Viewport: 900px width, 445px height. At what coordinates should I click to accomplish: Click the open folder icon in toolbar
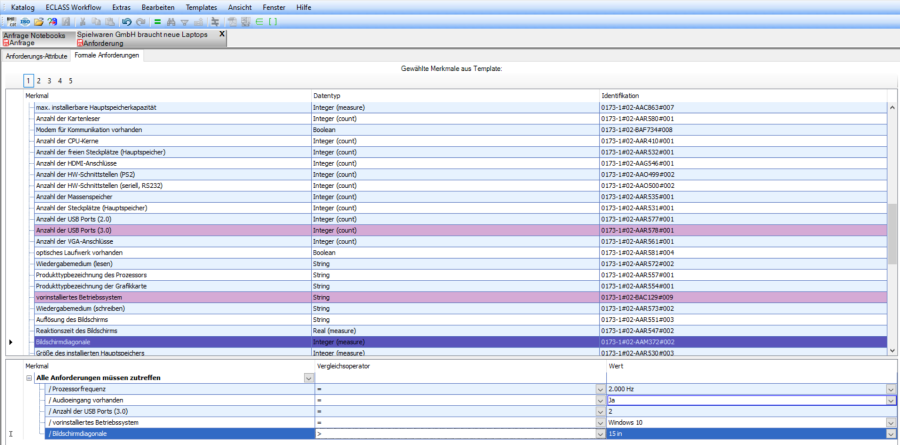(x=38, y=21)
